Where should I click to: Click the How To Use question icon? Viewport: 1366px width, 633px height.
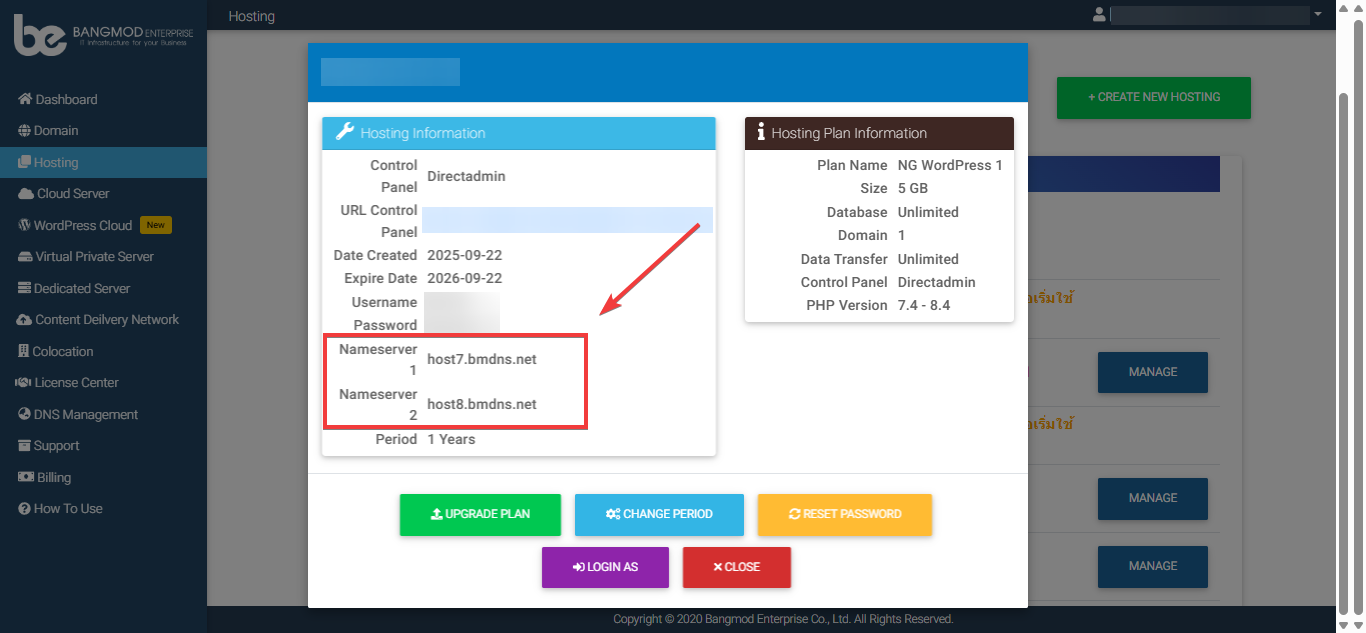tap(25, 509)
